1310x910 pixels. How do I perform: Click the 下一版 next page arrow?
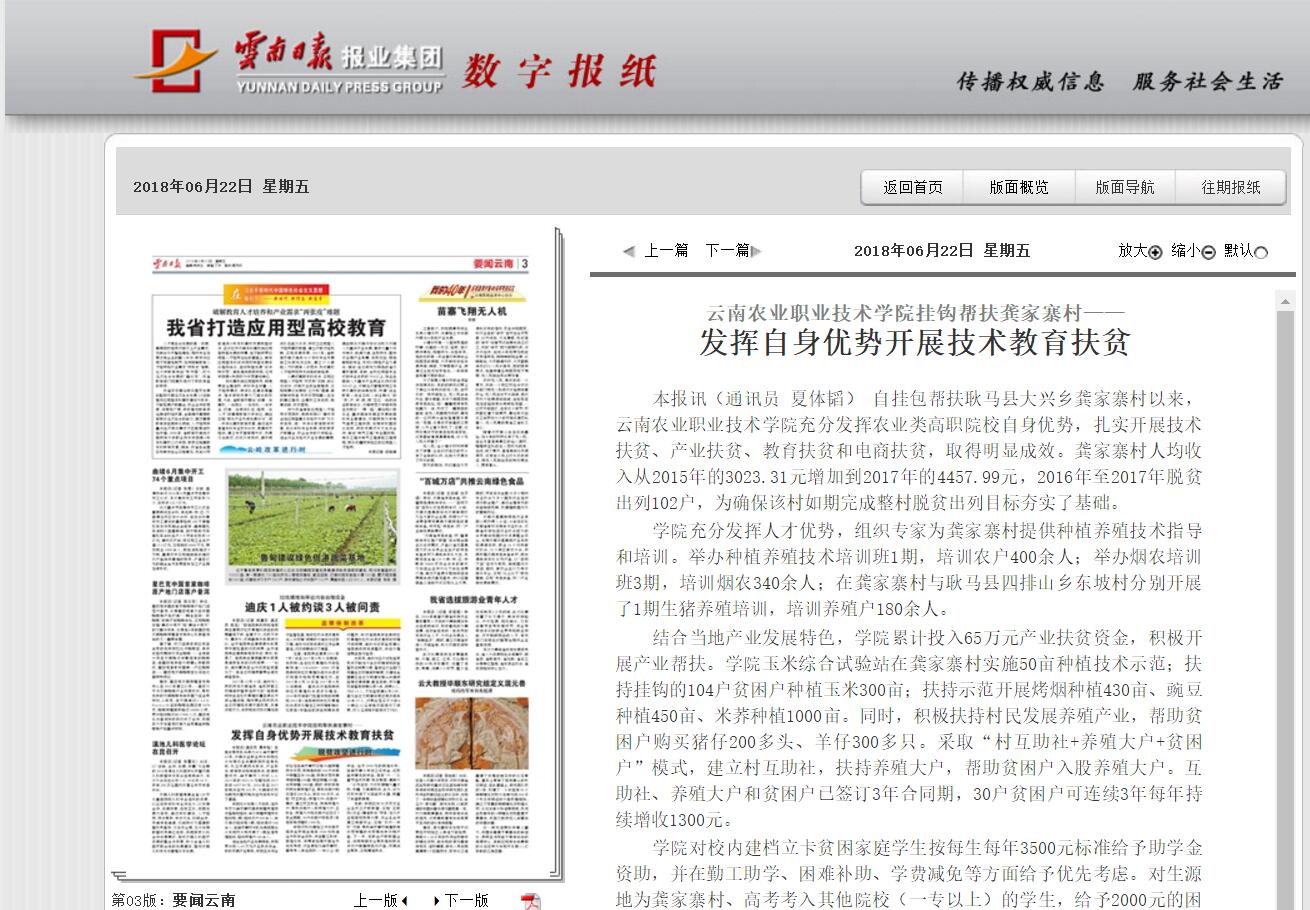pos(437,901)
